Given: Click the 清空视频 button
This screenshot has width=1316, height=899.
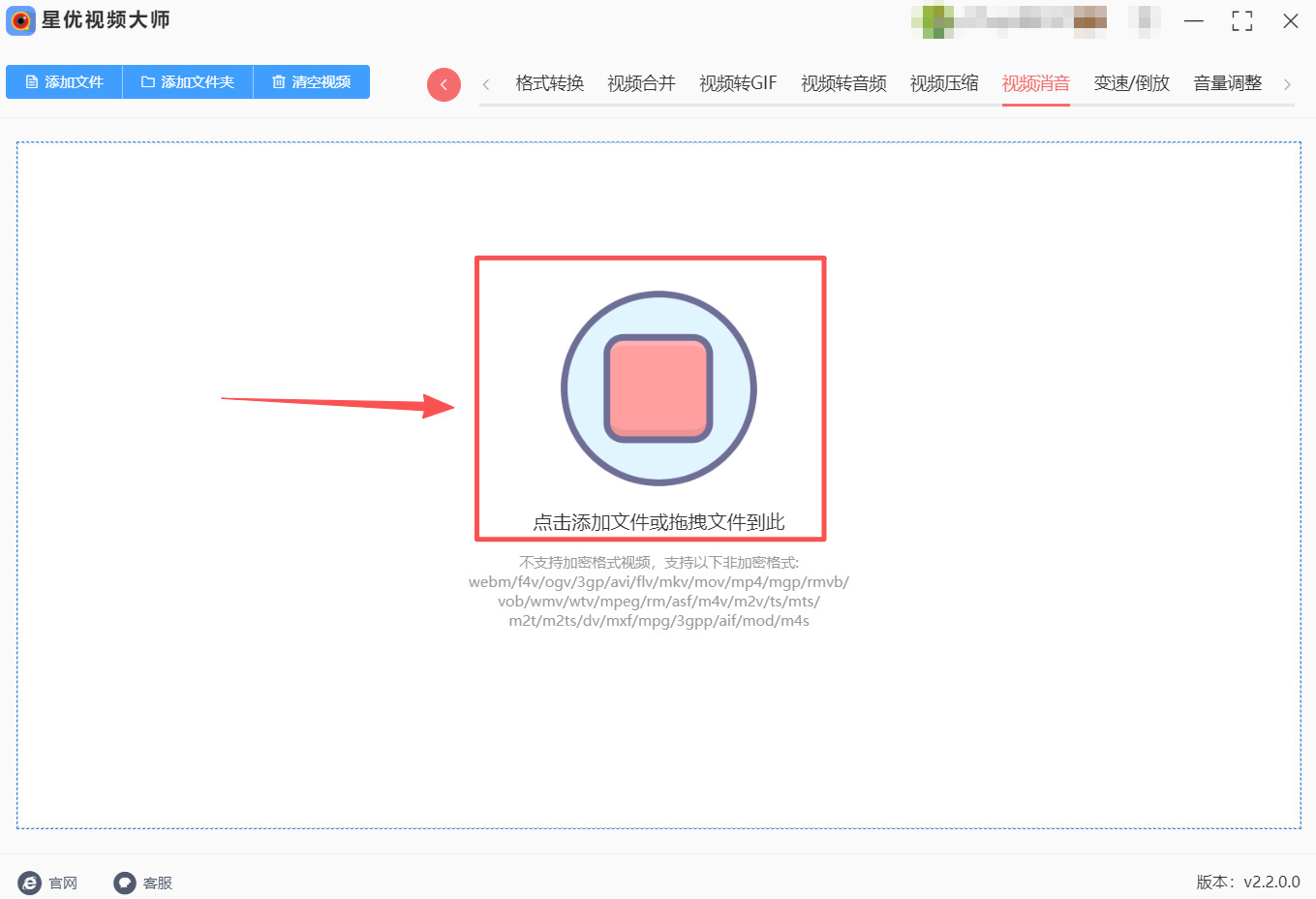Looking at the screenshot, I should pos(312,82).
